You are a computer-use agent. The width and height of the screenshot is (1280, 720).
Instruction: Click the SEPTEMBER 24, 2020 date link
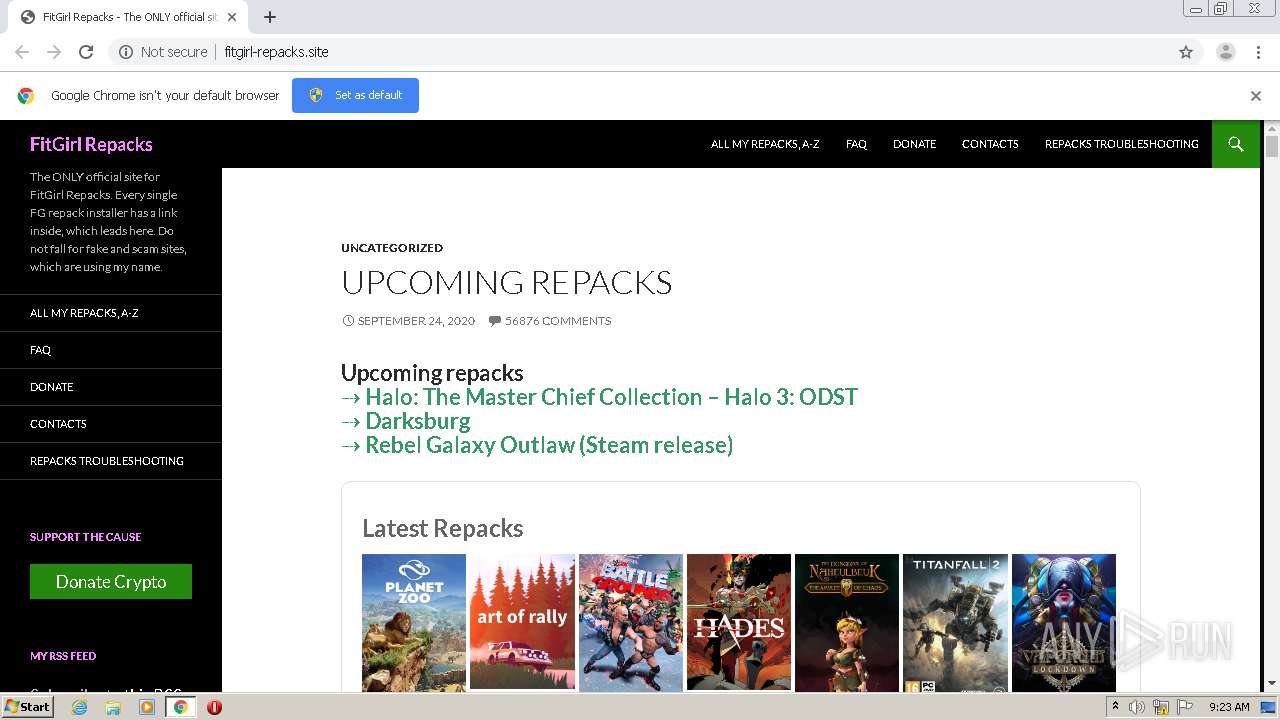tap(416, 321)
